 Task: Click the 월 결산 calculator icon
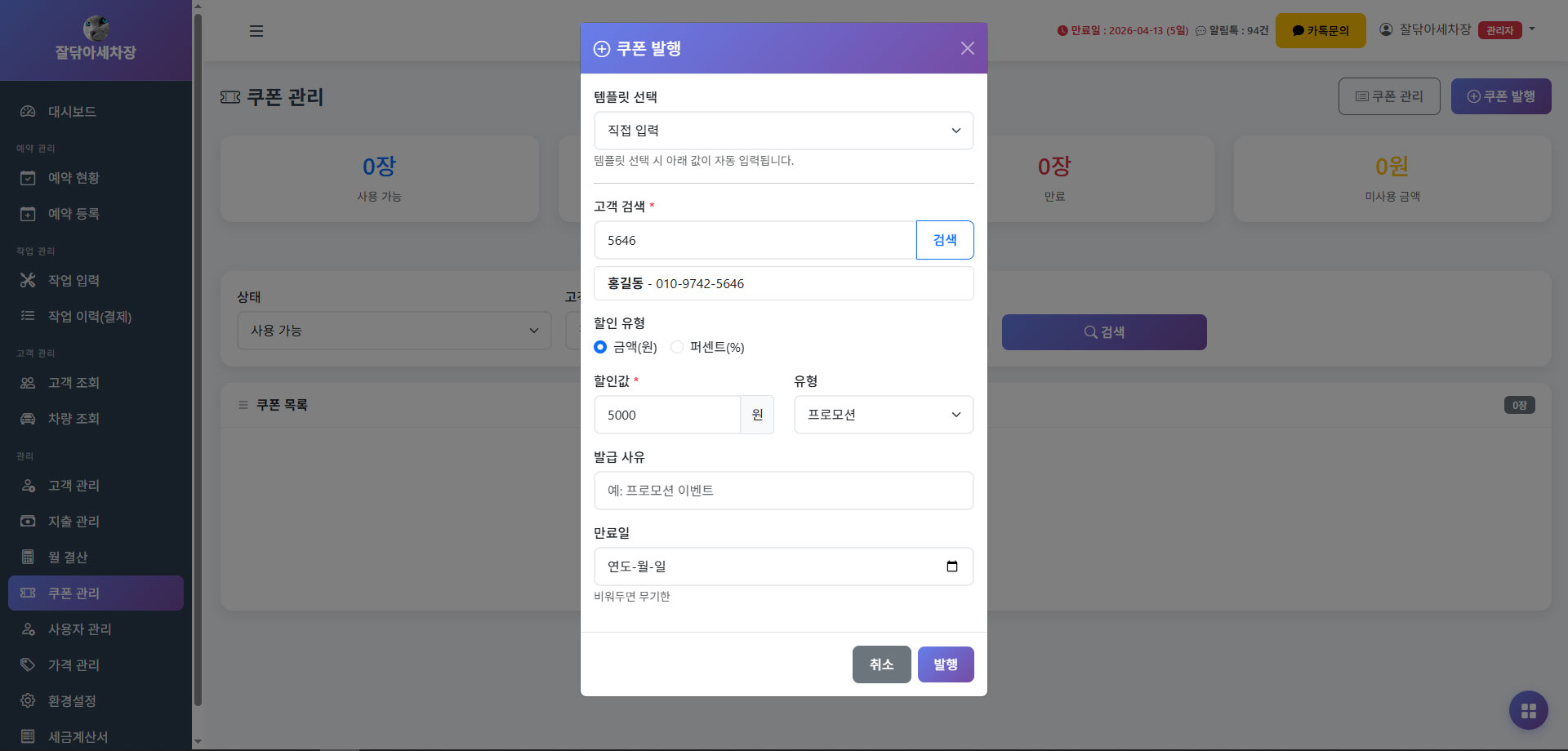28,558
